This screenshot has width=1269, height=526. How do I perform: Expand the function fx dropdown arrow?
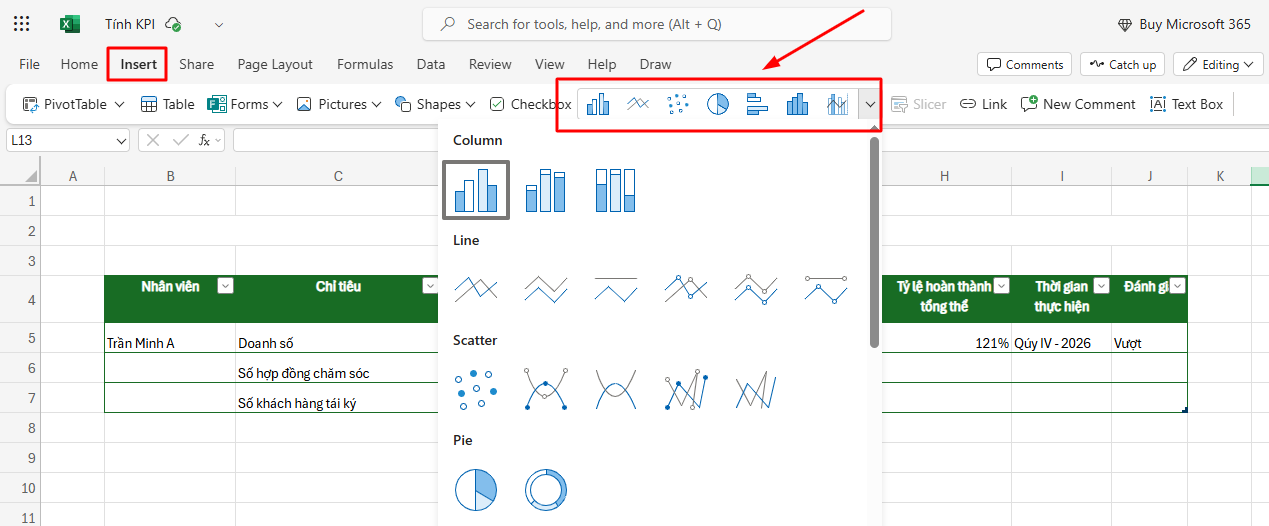click(x=218, y=140)
